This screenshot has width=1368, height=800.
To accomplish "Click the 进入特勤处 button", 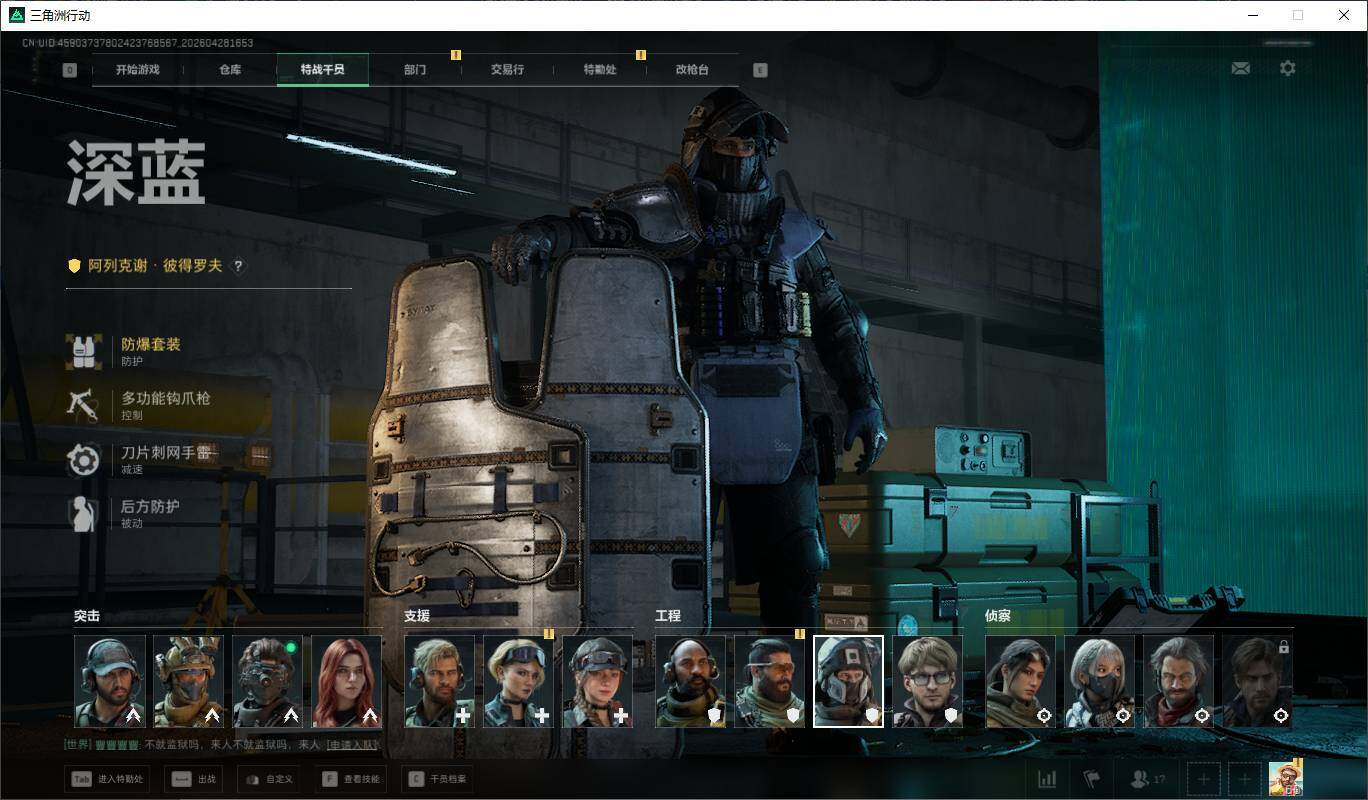I will coord(108,779).
